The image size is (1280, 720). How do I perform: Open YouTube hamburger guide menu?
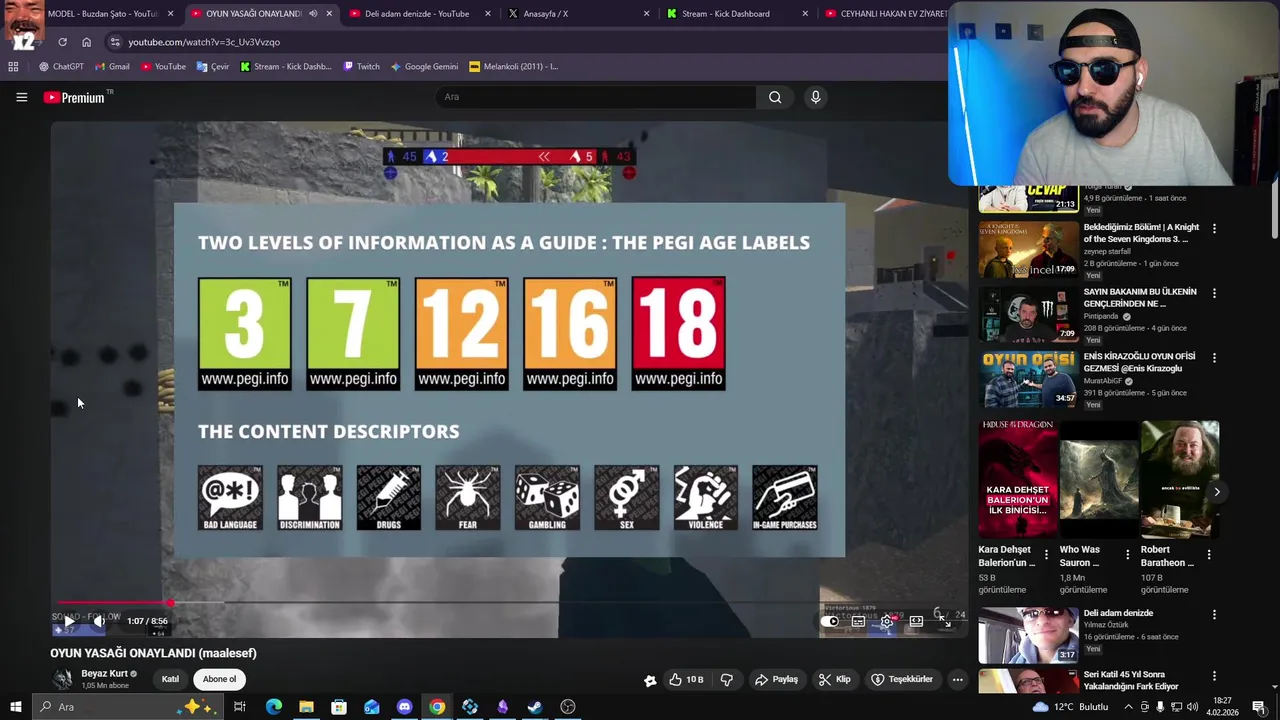tap(21, 97)
